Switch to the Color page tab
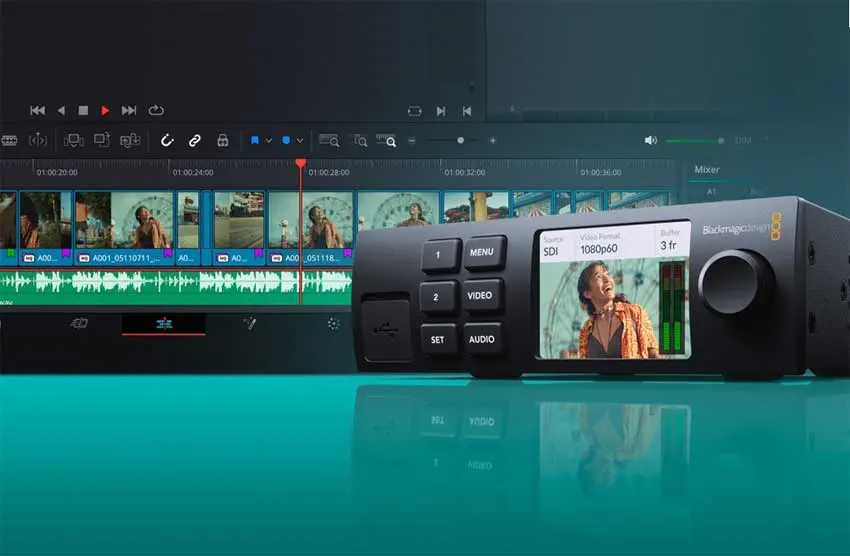Screen dimensions: 850x556 333,324
